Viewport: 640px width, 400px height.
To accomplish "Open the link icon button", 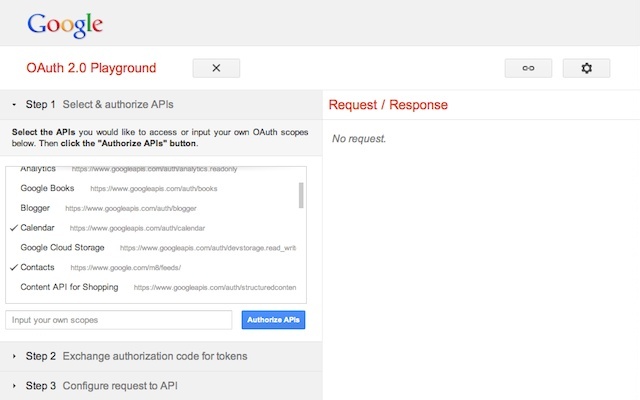I will click(528, 68).
